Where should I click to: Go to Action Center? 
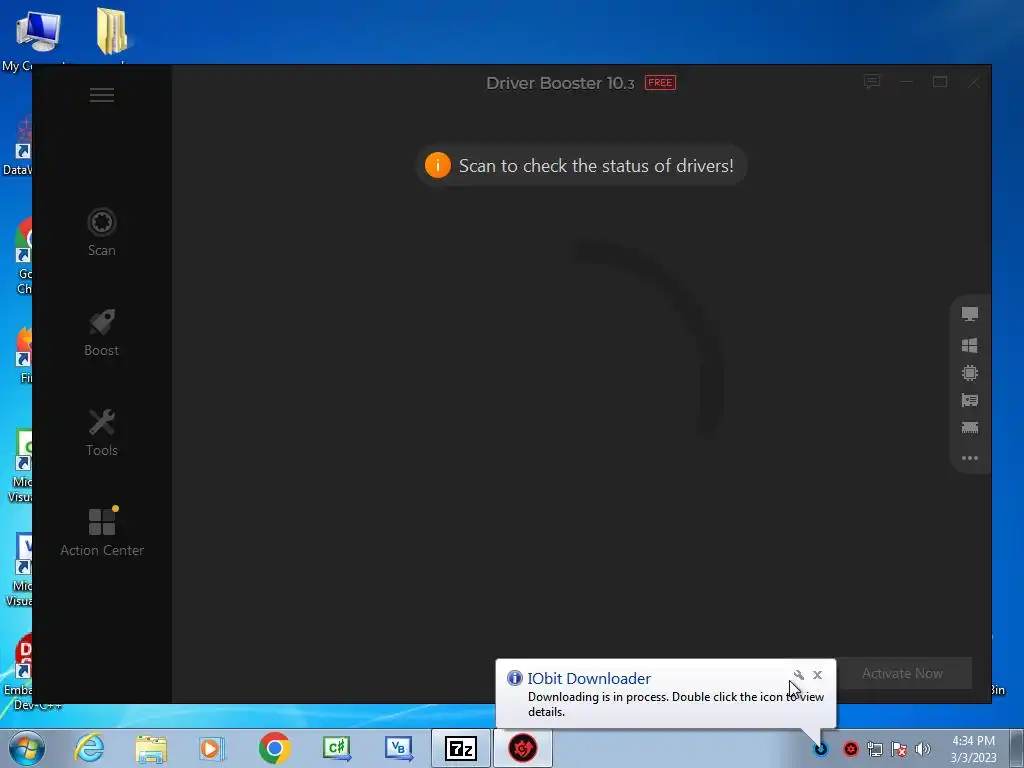point(102,532)
